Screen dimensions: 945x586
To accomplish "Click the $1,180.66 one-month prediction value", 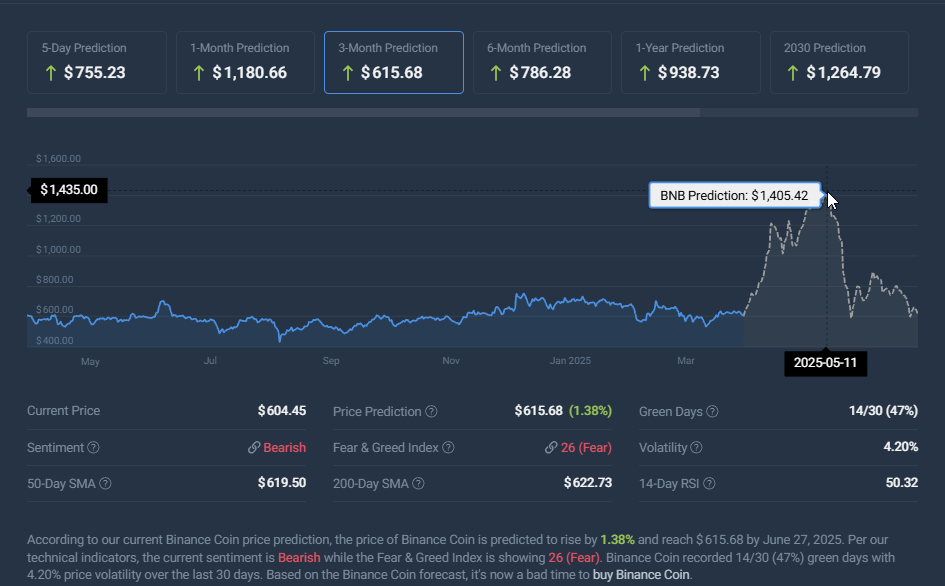I will (x=250, y=73).
